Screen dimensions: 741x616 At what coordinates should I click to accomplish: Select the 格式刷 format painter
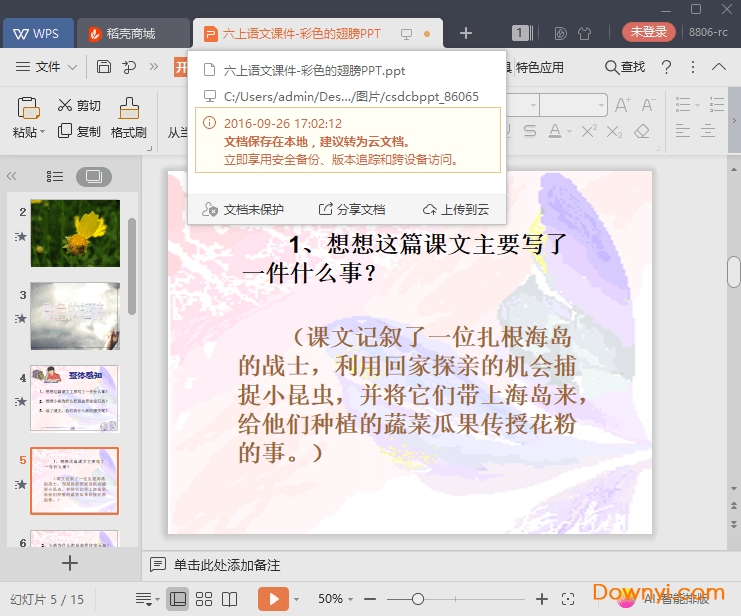(x=129, y=118)
